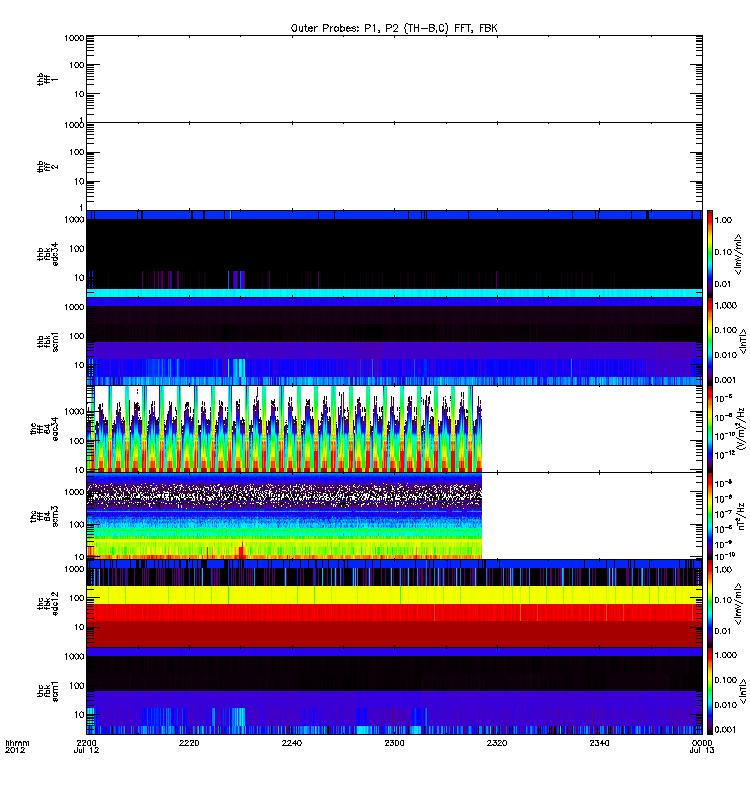Click the '2220' time axis label
The height and width of the screenshot is (800, 750).
click(x=189, y=743)
